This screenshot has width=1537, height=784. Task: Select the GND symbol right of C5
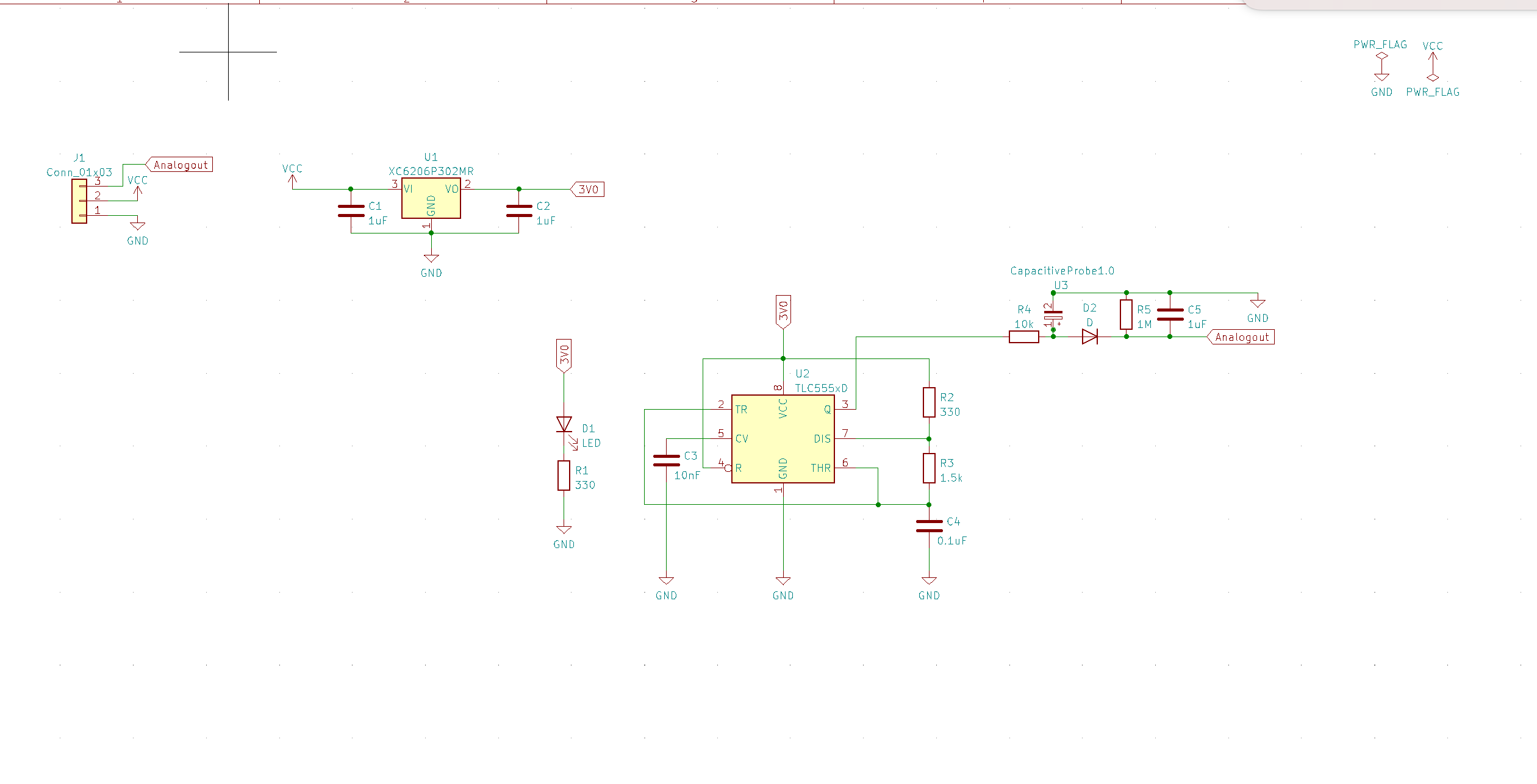1258,303
